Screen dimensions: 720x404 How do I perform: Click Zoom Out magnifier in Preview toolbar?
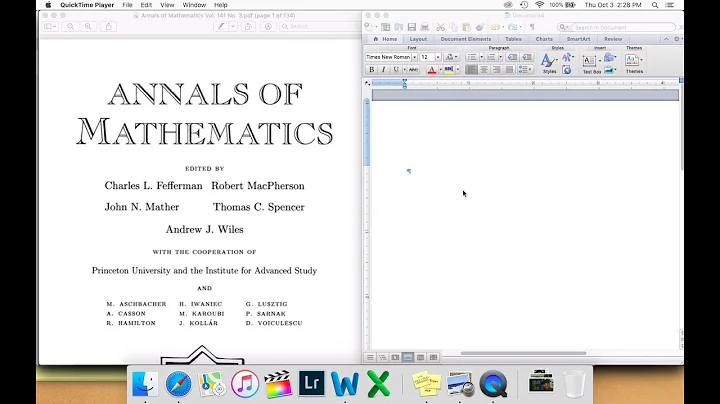(70, 27)
